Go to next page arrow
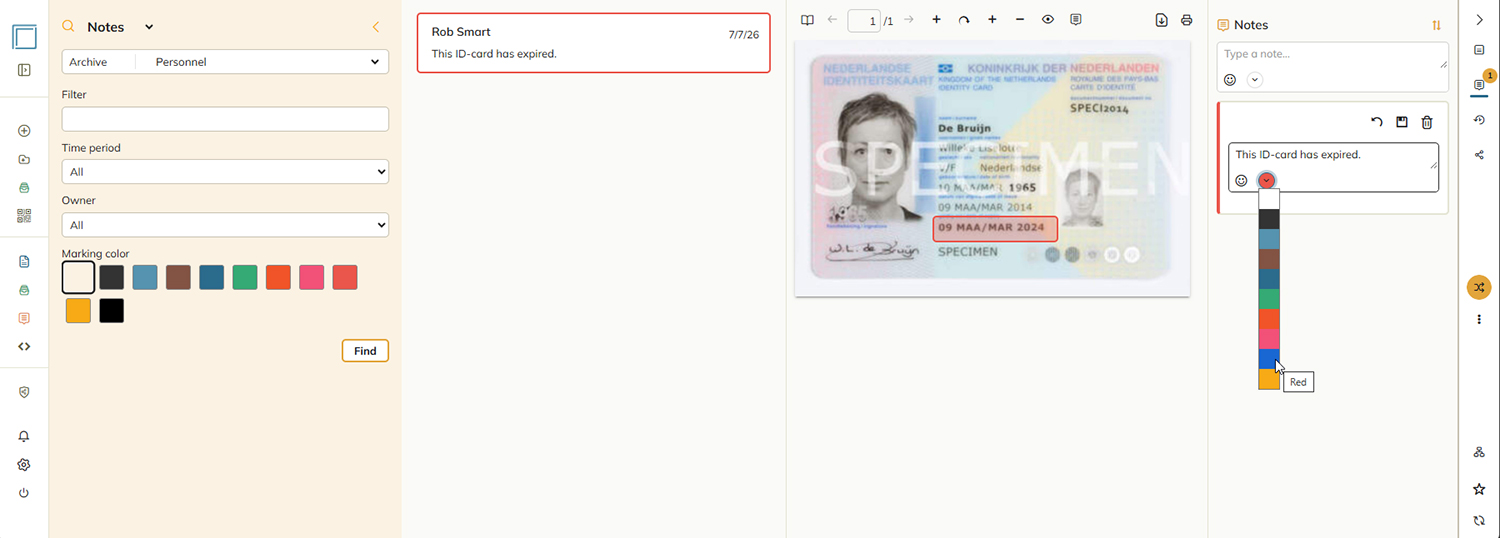 [908, 20]
